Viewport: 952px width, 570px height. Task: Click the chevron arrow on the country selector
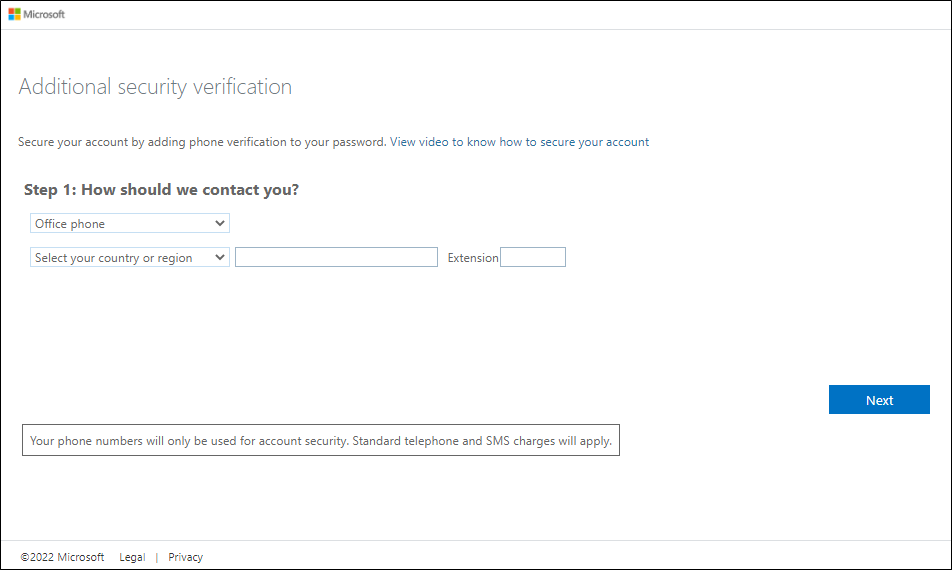220,257
